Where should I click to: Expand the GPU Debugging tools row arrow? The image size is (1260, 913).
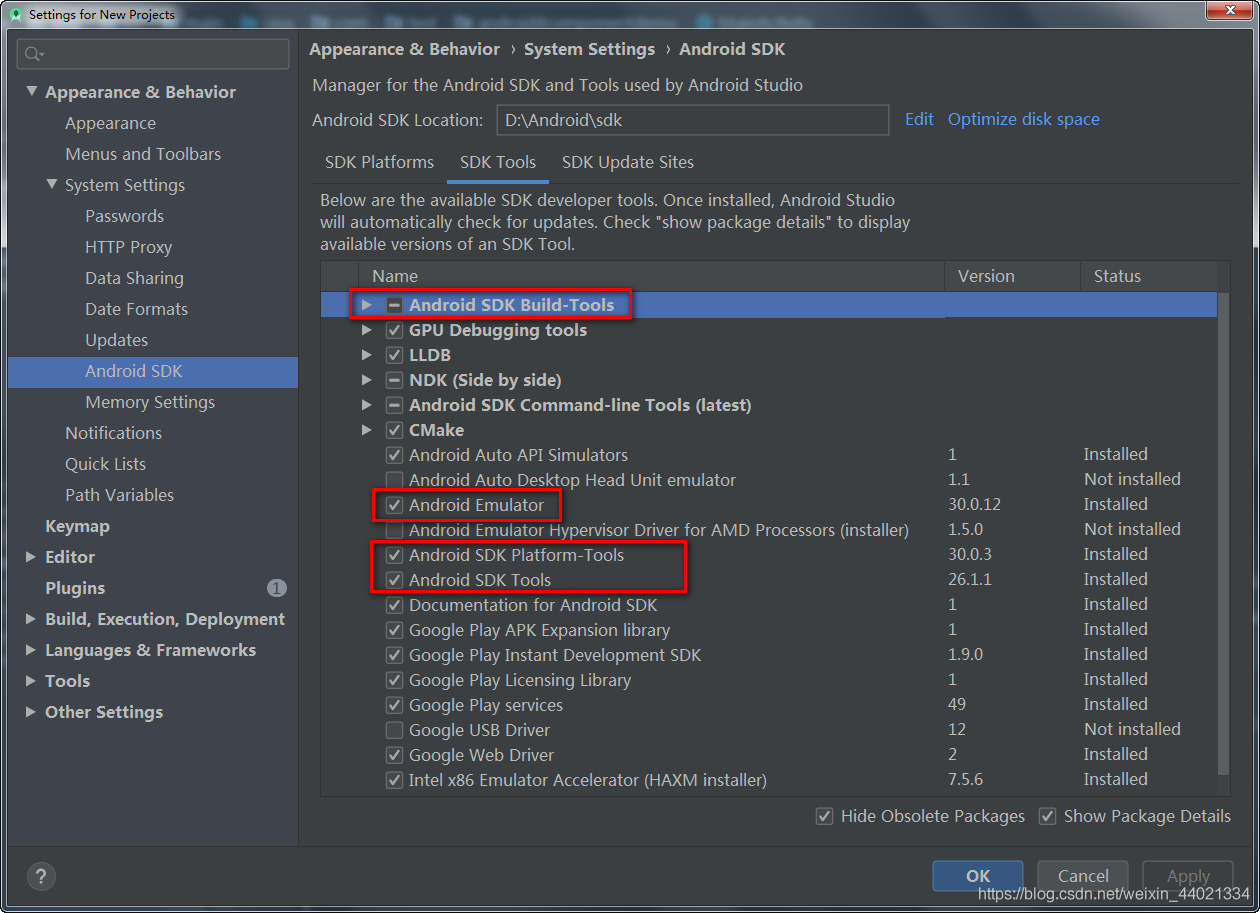pyautogui.click(x=367, y=330)
